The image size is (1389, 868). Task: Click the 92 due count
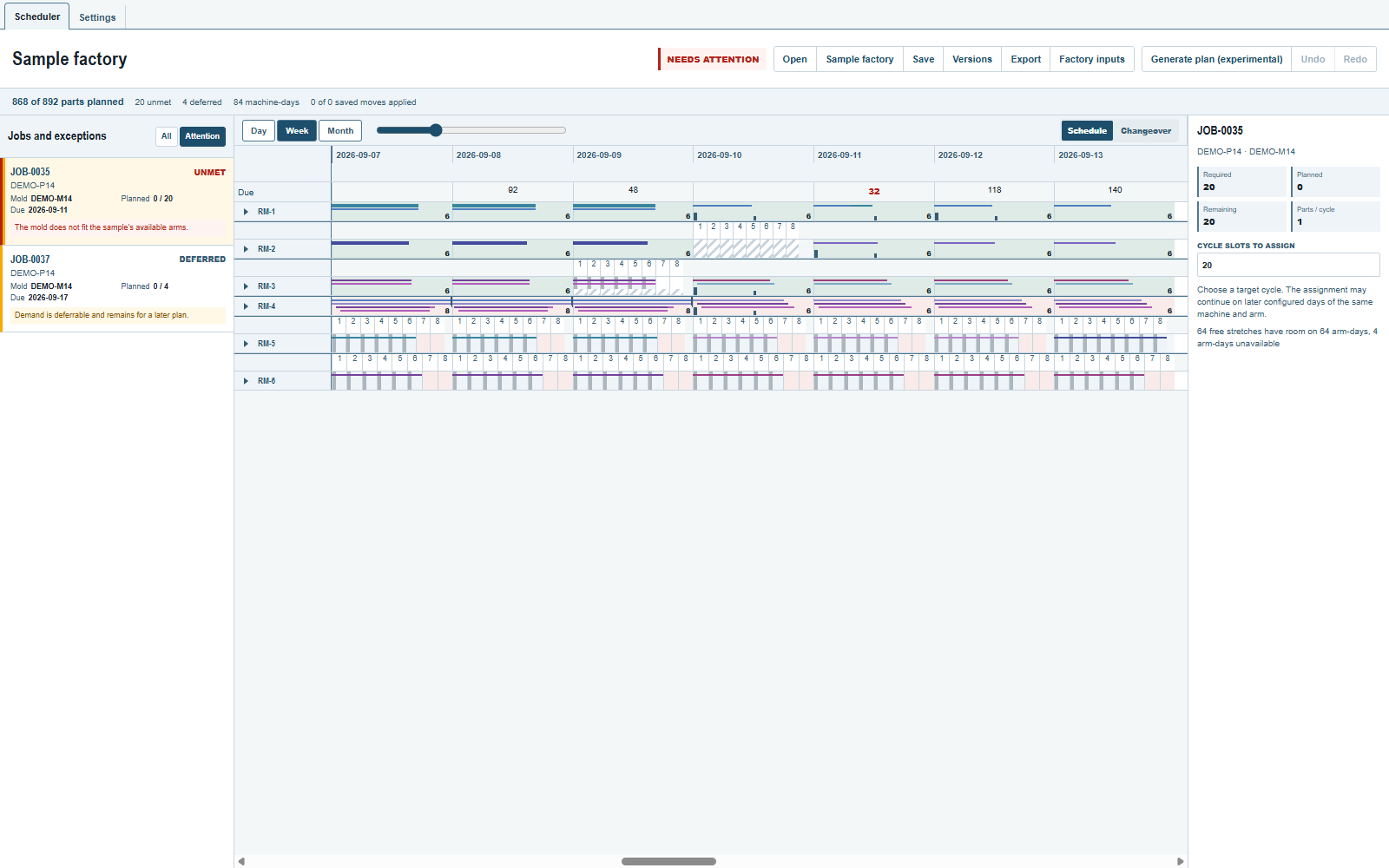[513, 190]
